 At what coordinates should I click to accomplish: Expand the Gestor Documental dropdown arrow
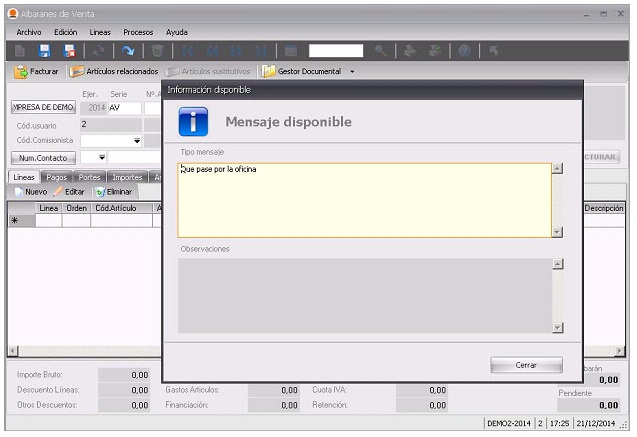[x=352, y=72]
